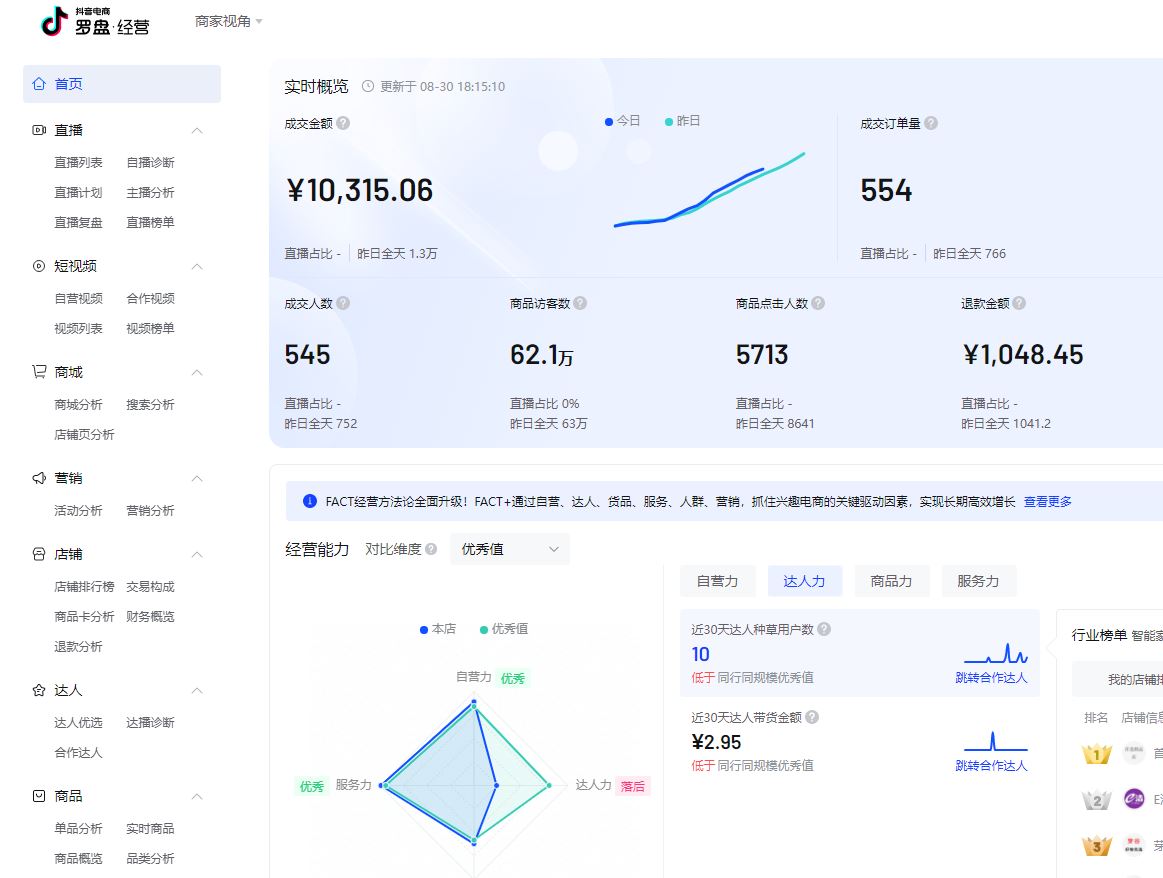Open 首页 in the sidebar
Viewport: 1163px width, 878px height.
pos(122,84)
